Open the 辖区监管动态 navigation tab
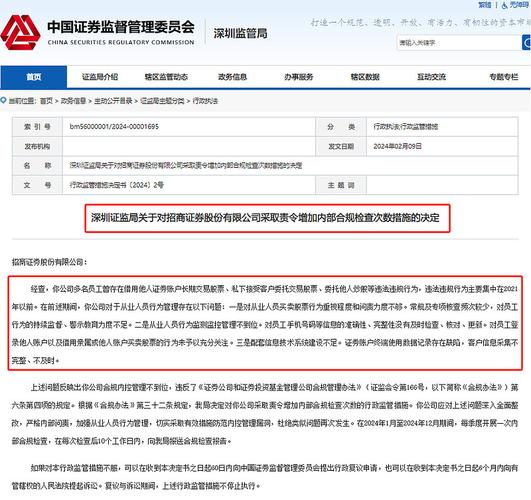Image resolution: width=531 pixels, height=500 pixels. coord(166,77)
